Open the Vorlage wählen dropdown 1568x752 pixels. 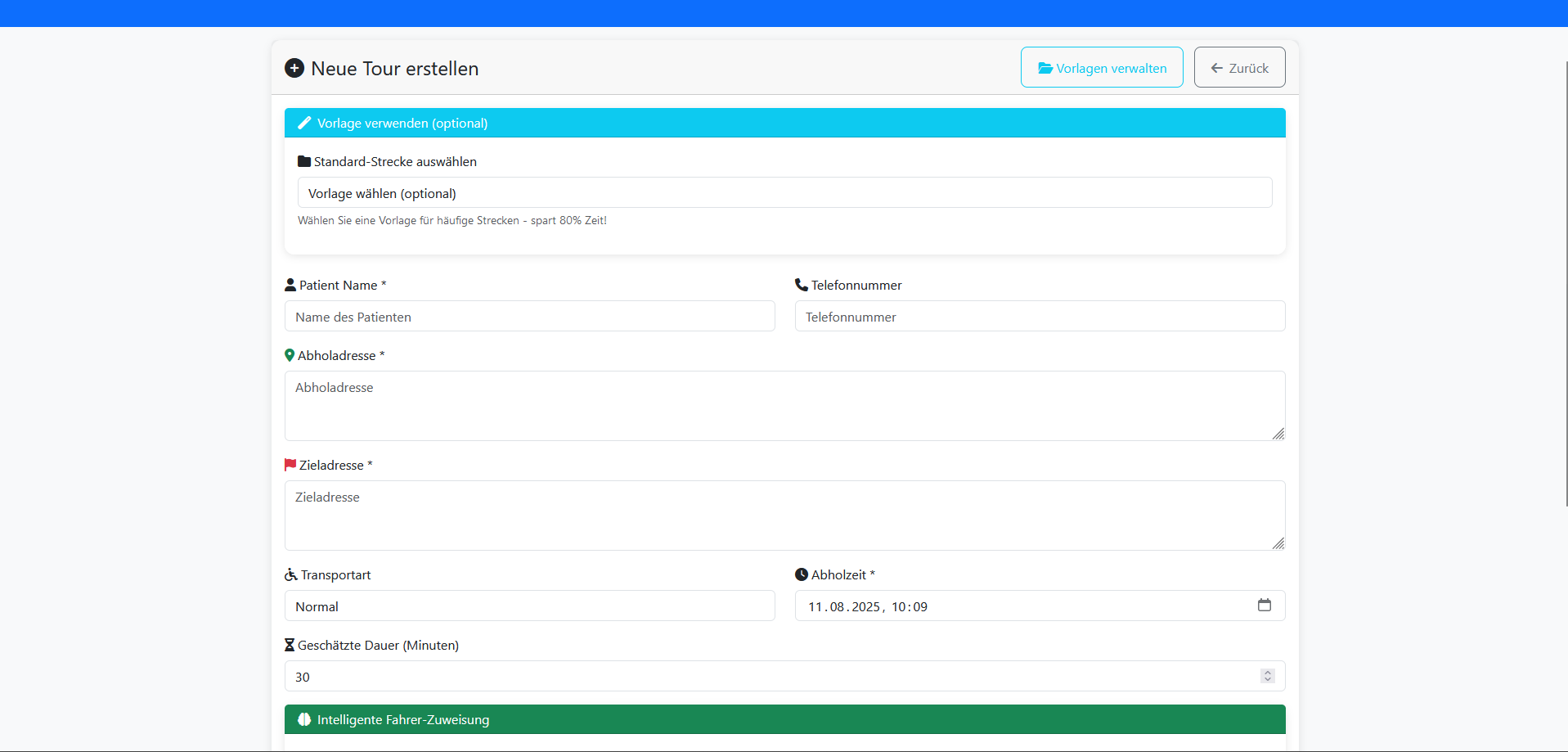[x=784, y=192]
